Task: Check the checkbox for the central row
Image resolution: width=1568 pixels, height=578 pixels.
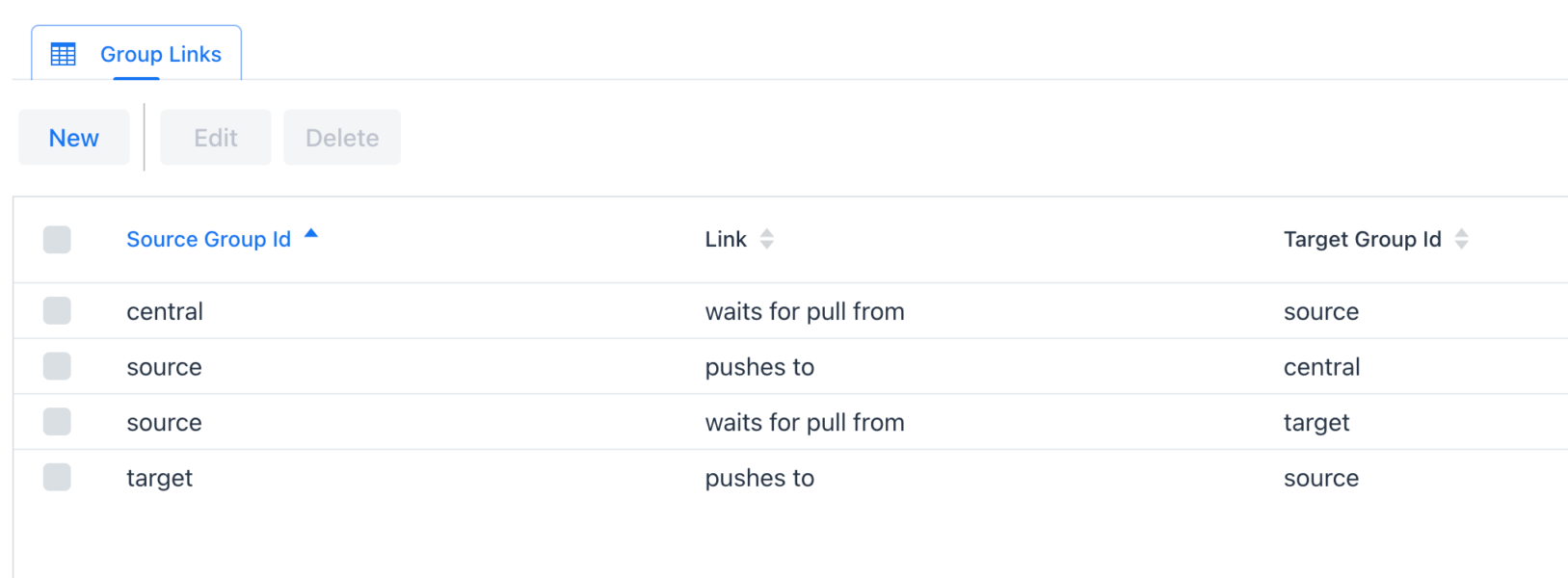Action: click(57, 310)
